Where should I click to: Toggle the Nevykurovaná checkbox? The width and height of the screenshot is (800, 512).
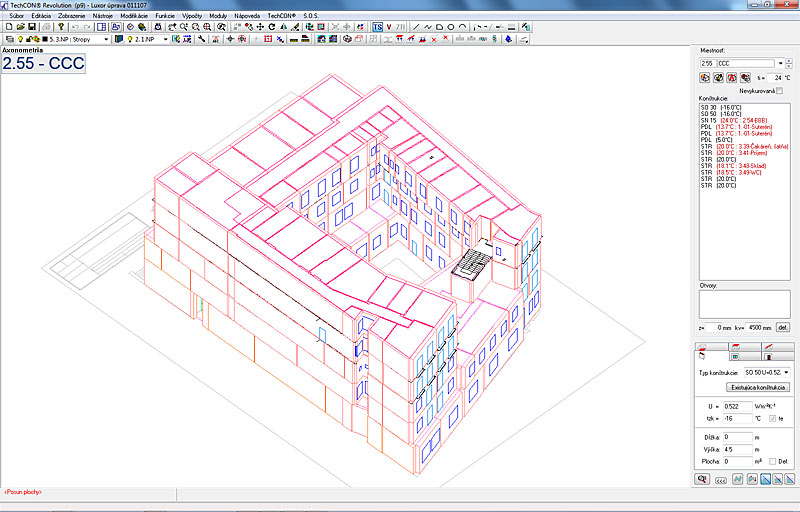point(780,90)
